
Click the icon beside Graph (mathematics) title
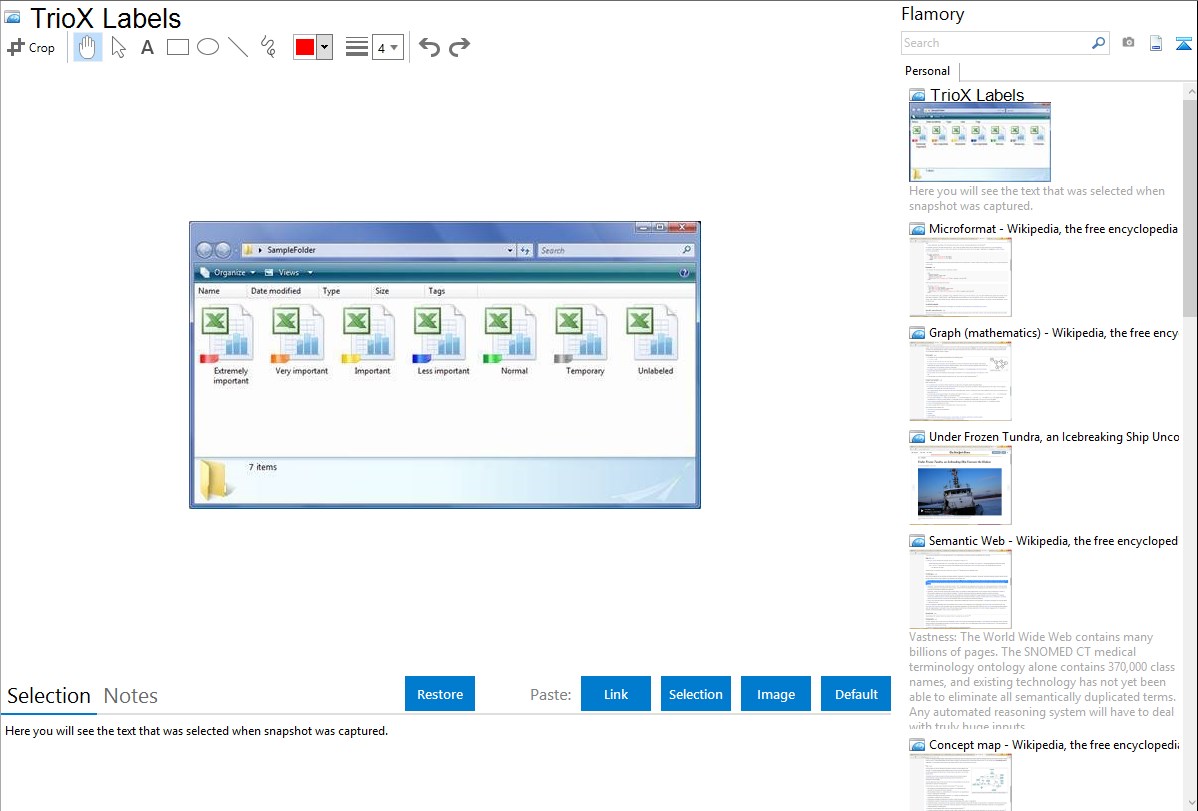(x=918, y=333)
